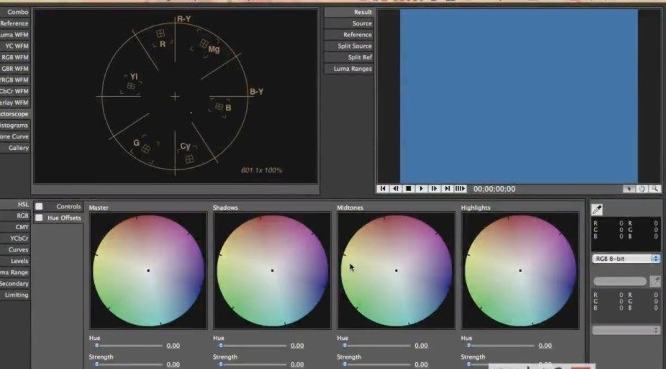This screenshot has width=666, height=369.
Task: Select the Luma Ranges view button
Action: 349,68
